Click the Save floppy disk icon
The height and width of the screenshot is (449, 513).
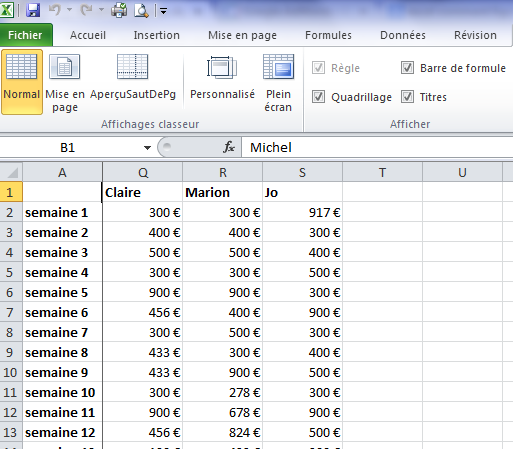[33, 10]
